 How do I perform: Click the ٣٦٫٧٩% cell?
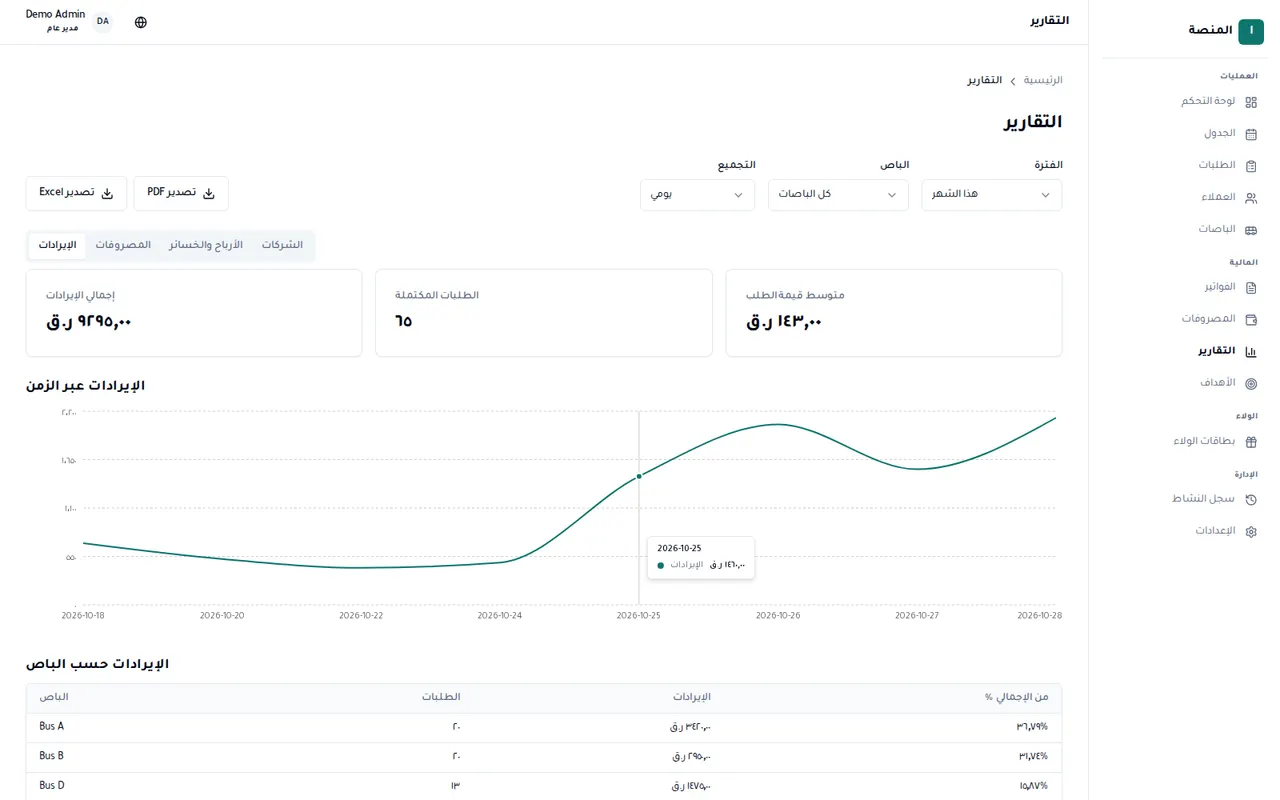[x=1033, y=727]
